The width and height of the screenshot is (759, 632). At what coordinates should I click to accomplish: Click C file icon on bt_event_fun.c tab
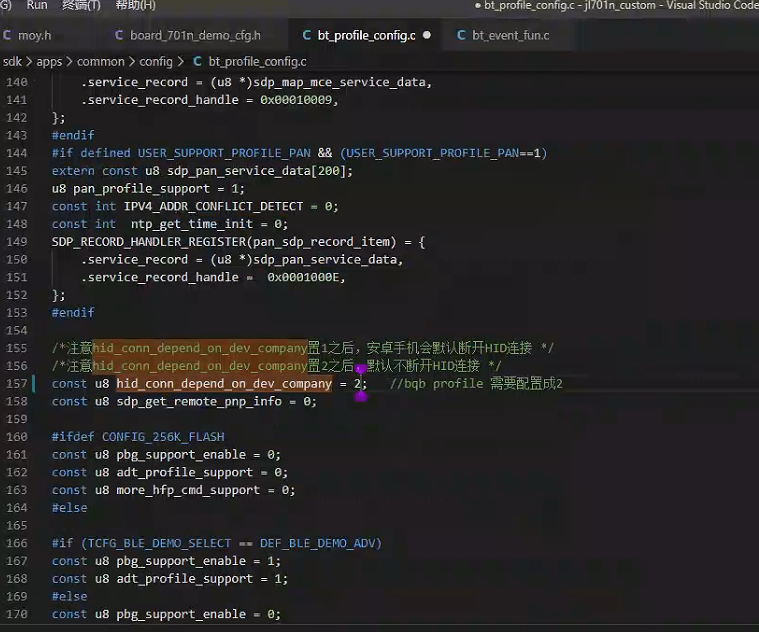[461, 35]
